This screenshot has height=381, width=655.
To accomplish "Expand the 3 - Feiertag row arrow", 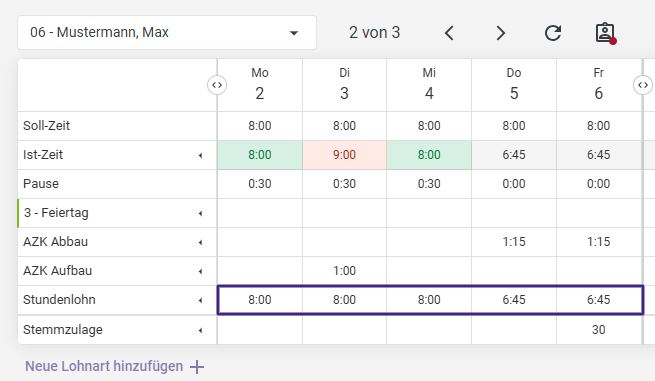I will (201, 213).
